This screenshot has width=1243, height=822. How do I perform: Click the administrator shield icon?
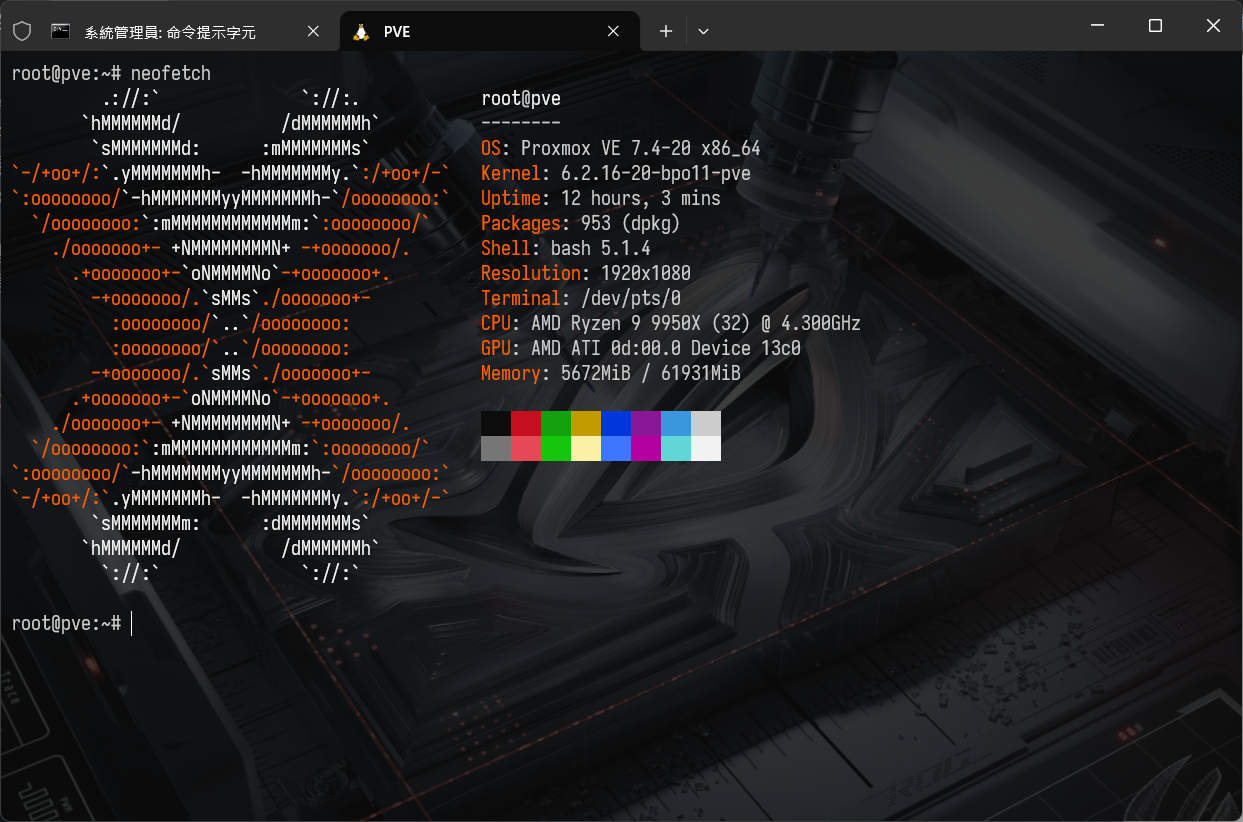(22, 32)
